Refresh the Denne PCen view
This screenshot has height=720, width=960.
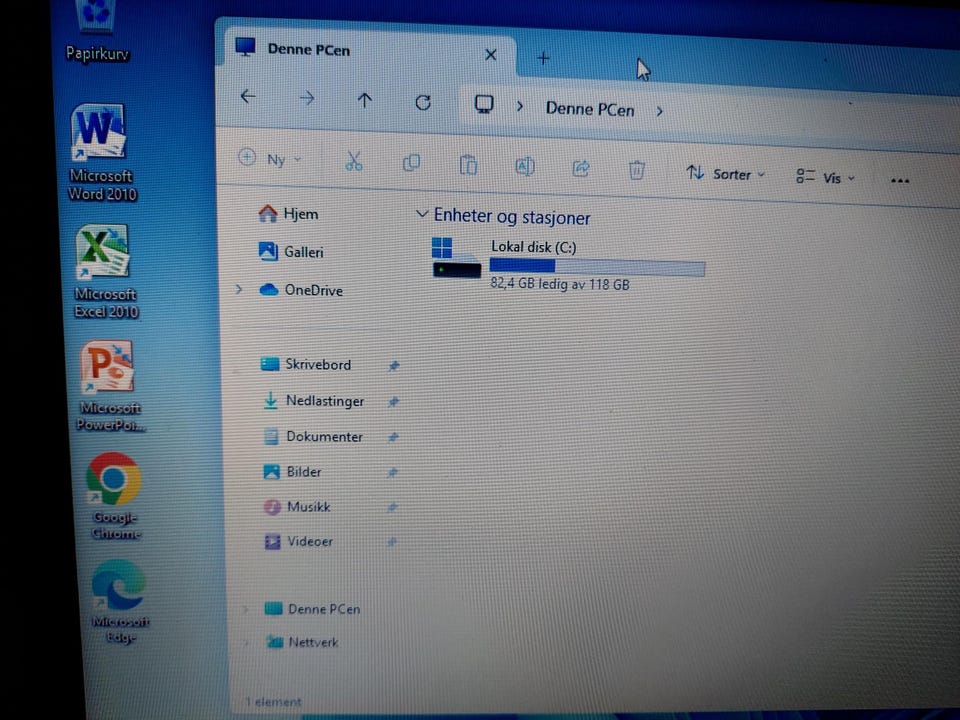(x=422, y=102)
